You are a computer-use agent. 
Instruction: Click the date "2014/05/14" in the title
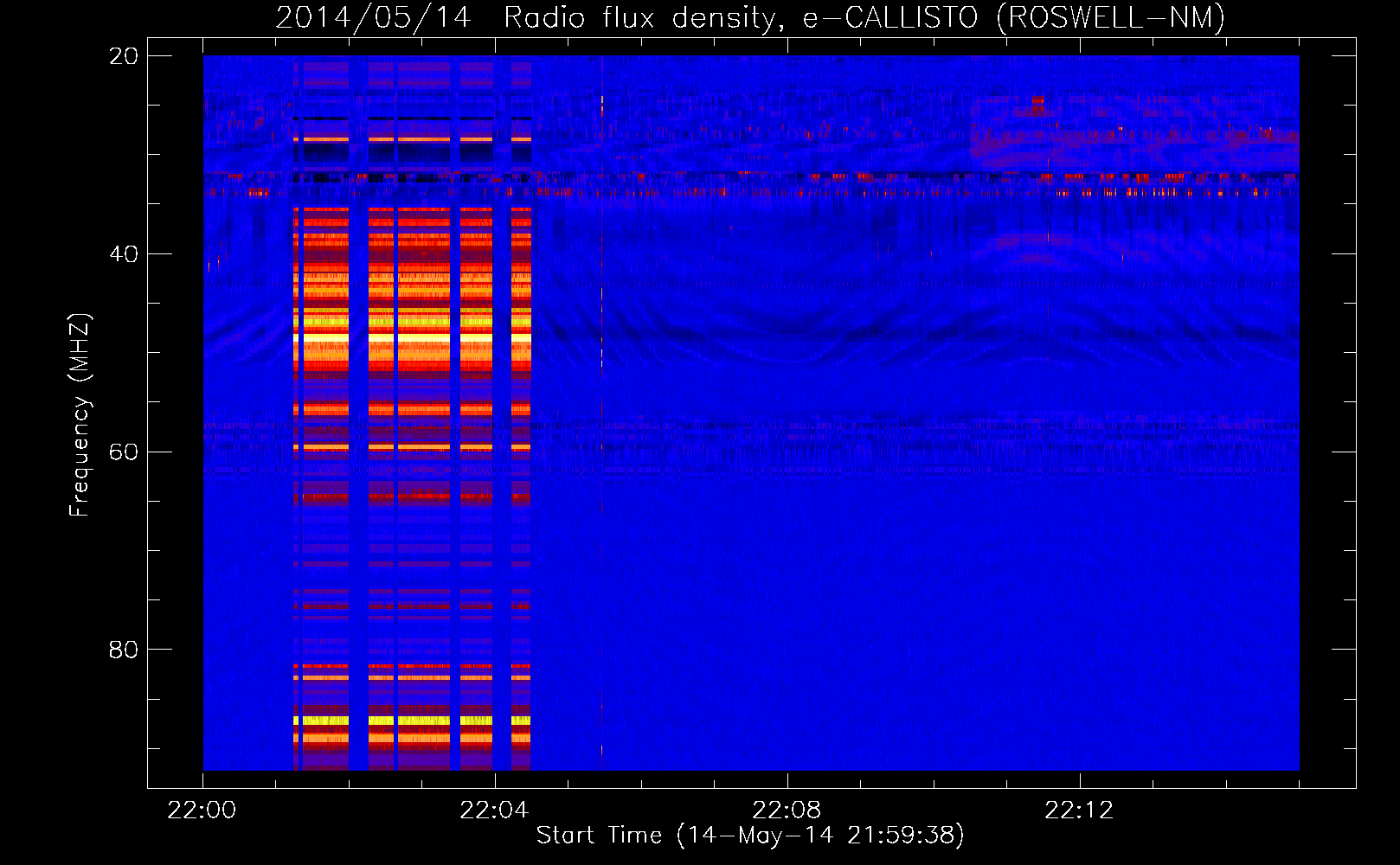(373, 18)
